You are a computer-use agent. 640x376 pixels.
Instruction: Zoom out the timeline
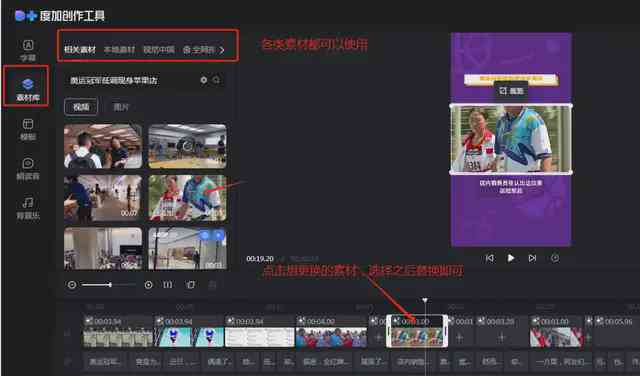[71, 285]
